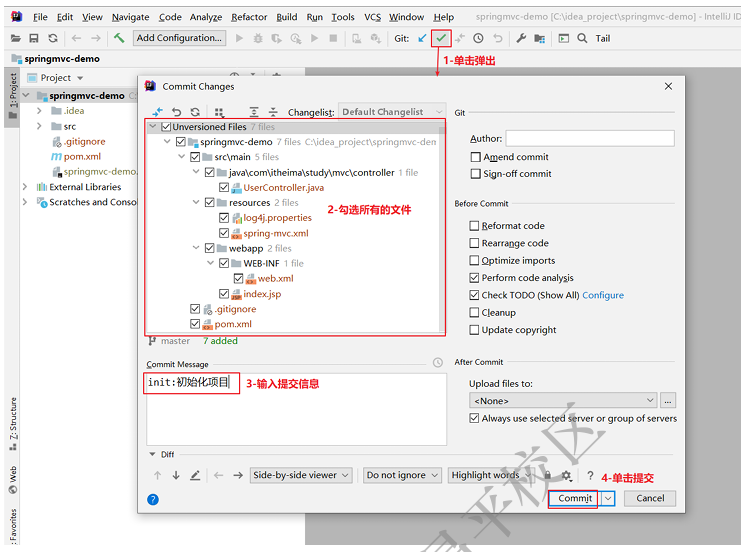744x552 pixels.
Task: Click the Run play icon next to Add Configuration
Action: pyautogui.click(x=239, y=38)
